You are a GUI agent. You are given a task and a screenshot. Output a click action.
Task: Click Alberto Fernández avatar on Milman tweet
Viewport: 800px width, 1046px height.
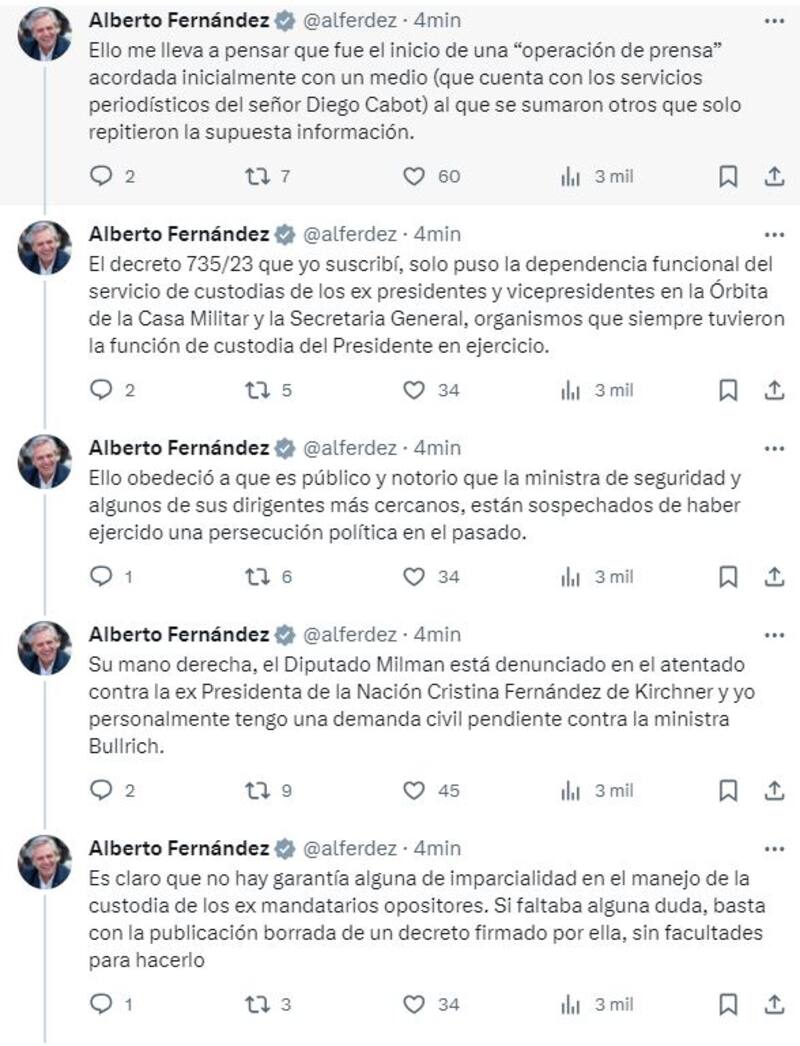coord(45,648)
